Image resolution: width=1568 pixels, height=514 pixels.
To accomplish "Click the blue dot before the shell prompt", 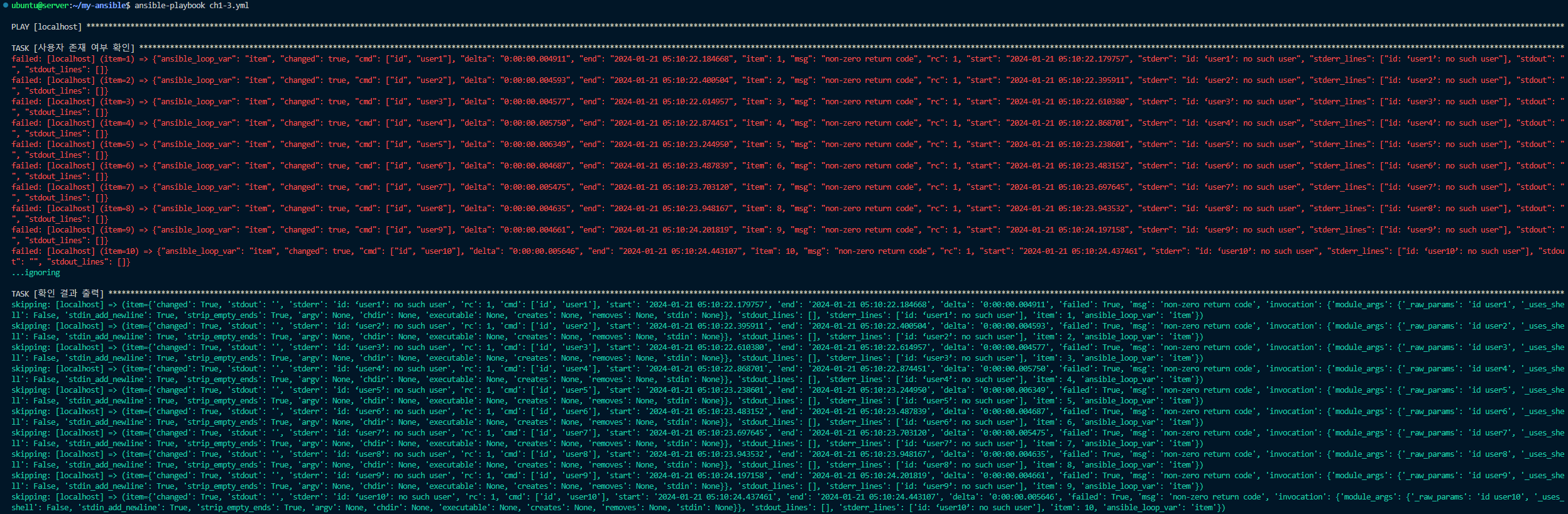I will tap(6, 5).
